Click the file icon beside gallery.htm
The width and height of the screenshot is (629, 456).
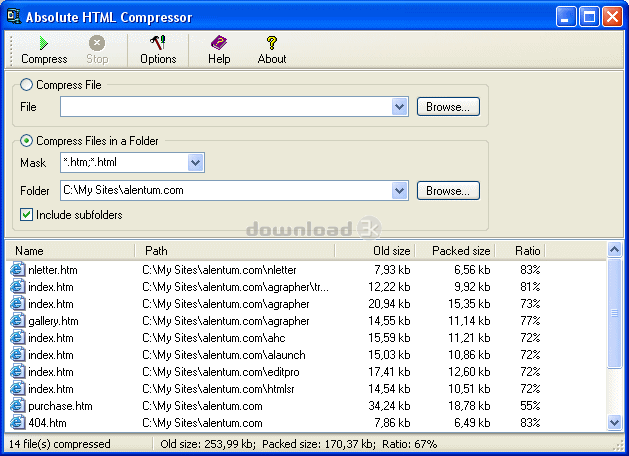coord(17,320)
